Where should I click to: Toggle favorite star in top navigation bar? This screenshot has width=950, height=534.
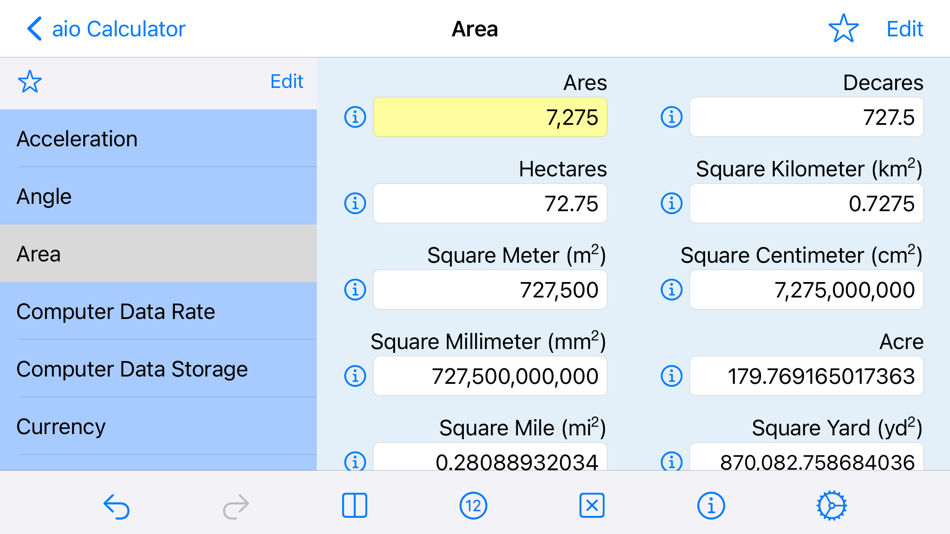coord(843,28)
